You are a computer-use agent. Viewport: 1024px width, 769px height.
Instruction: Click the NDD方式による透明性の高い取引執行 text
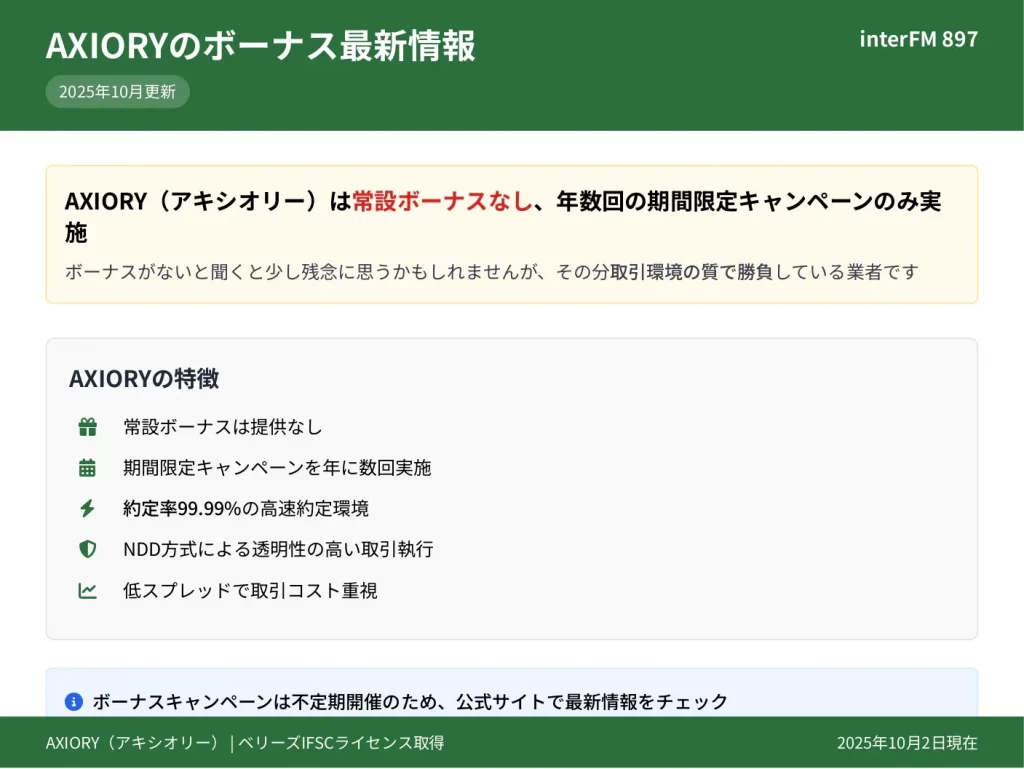278,549
